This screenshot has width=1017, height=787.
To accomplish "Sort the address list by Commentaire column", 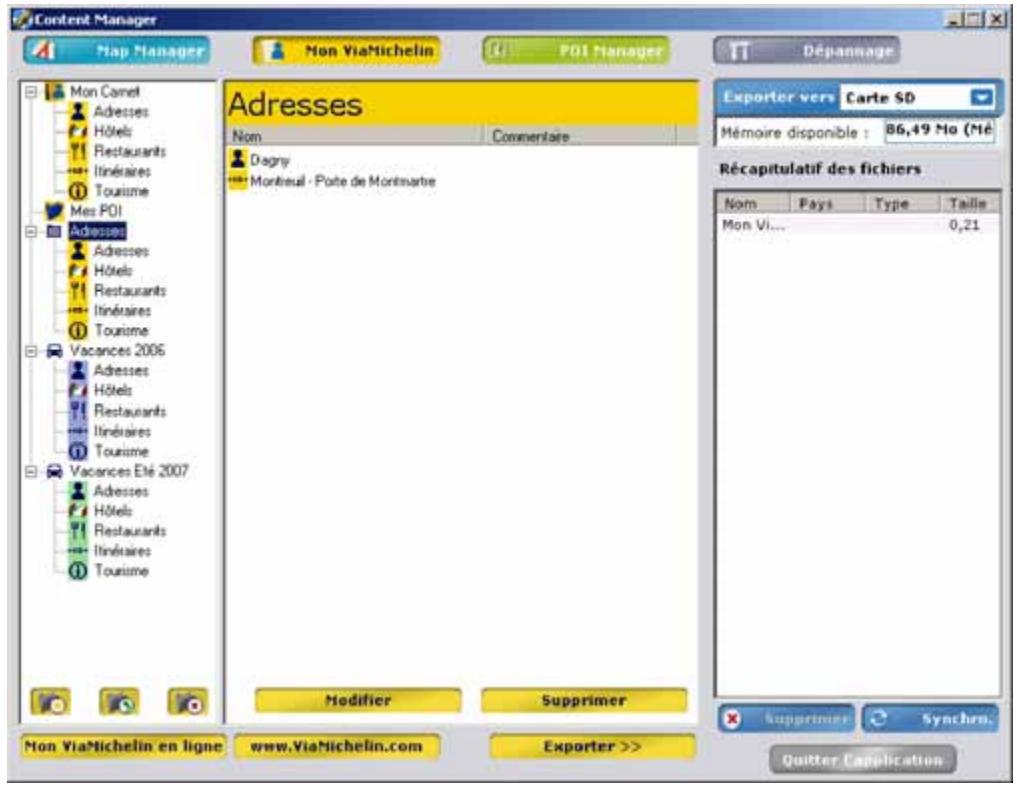I will tap(580, 137).
